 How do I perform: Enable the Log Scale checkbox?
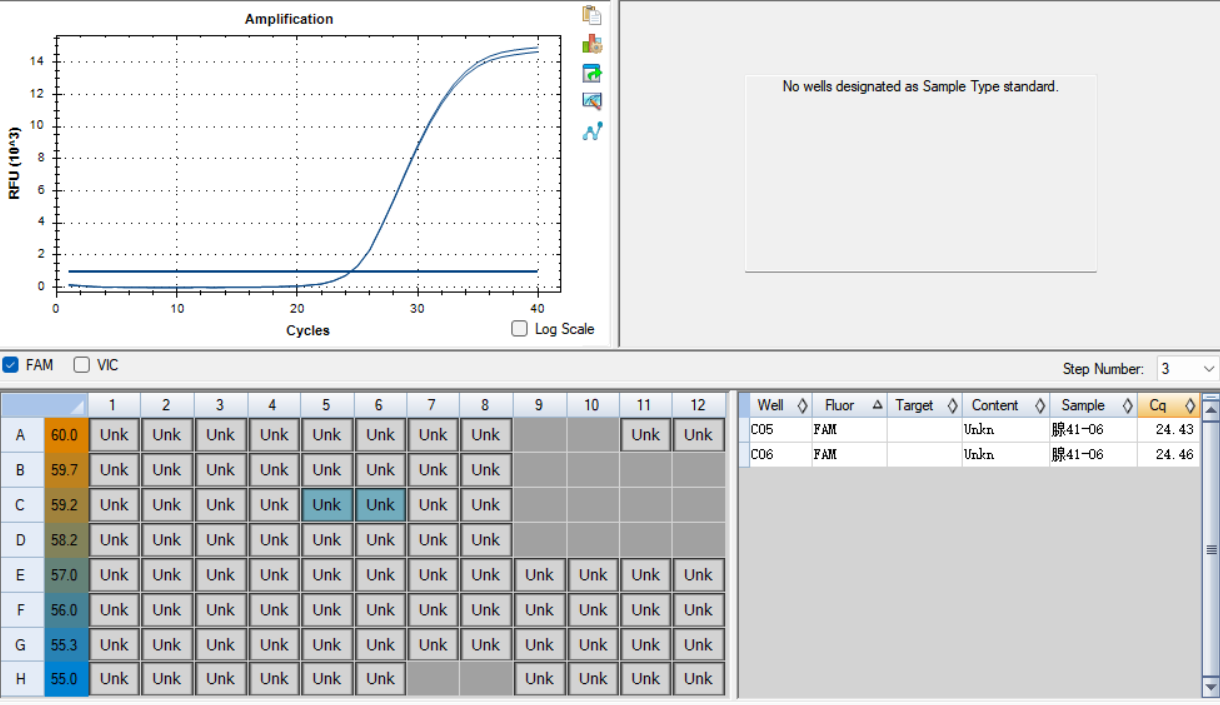(x=519, y=328)
